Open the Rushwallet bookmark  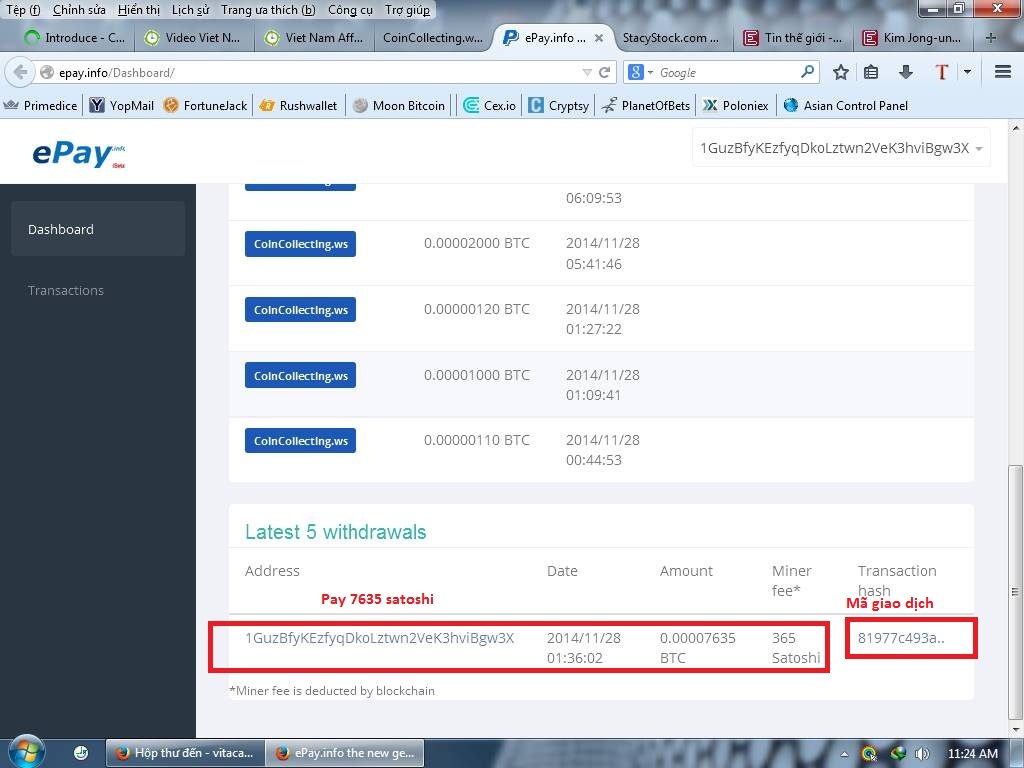[298, 105]
